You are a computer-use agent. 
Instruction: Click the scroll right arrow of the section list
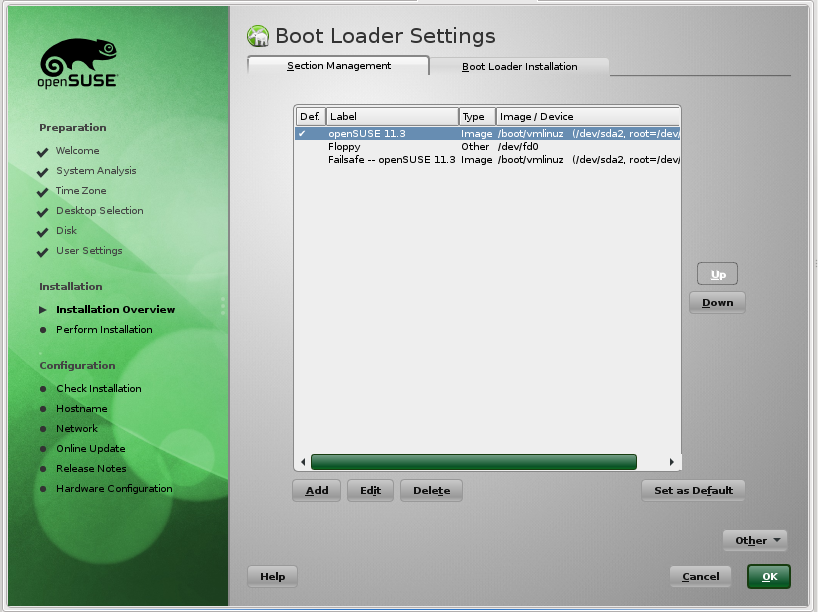click(671, 462)
